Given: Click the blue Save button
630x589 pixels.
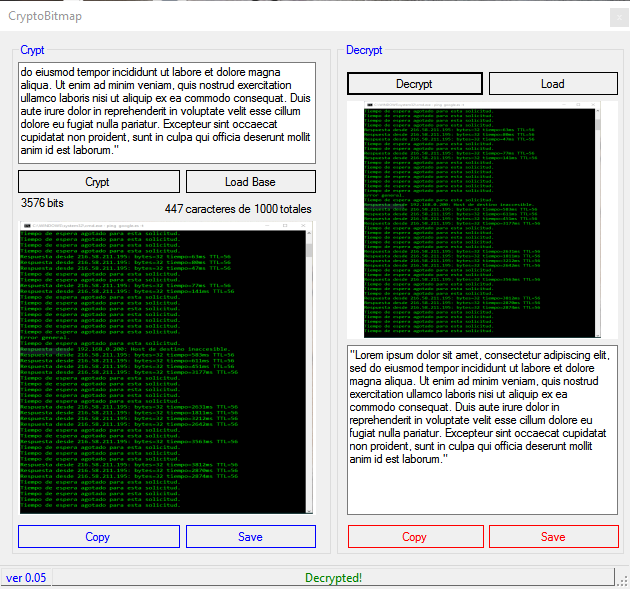Looking at the screenshot, I should pos(251,536).
